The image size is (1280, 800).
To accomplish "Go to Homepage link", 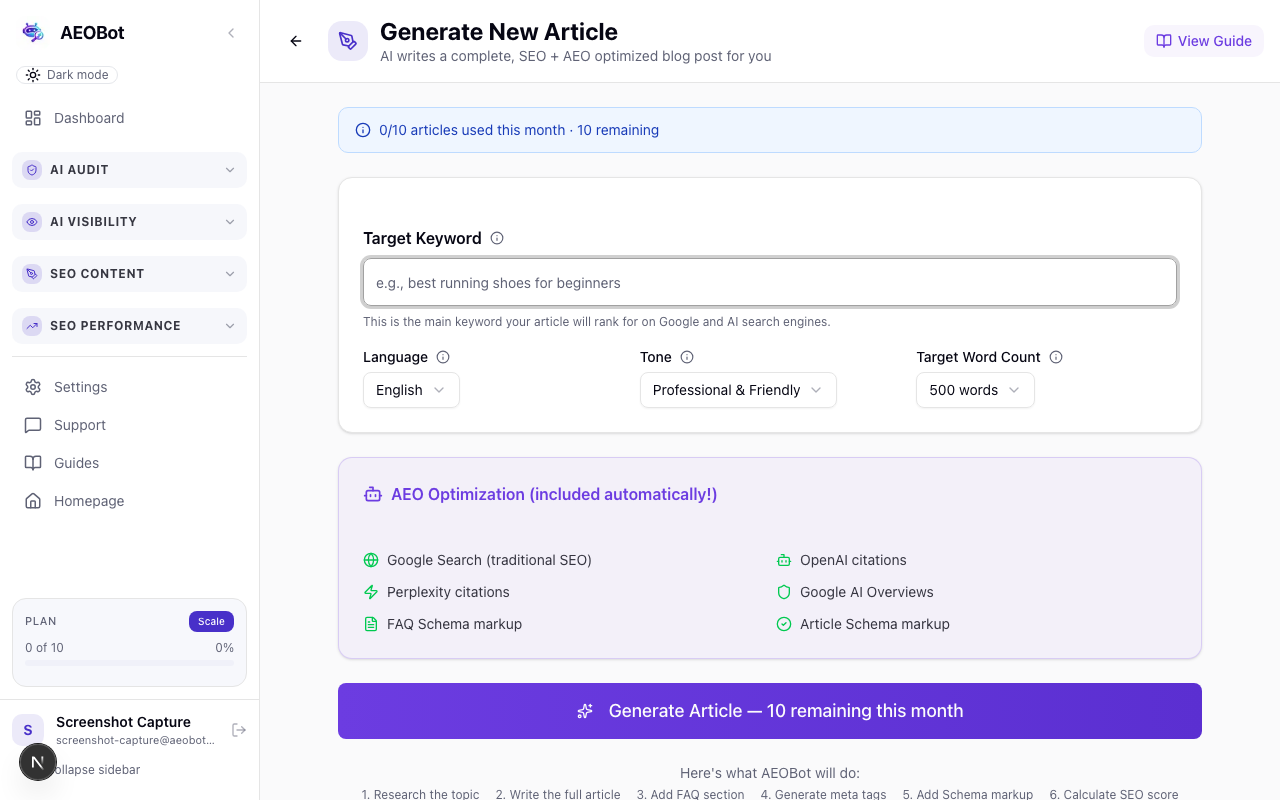I will coord(129,501).
